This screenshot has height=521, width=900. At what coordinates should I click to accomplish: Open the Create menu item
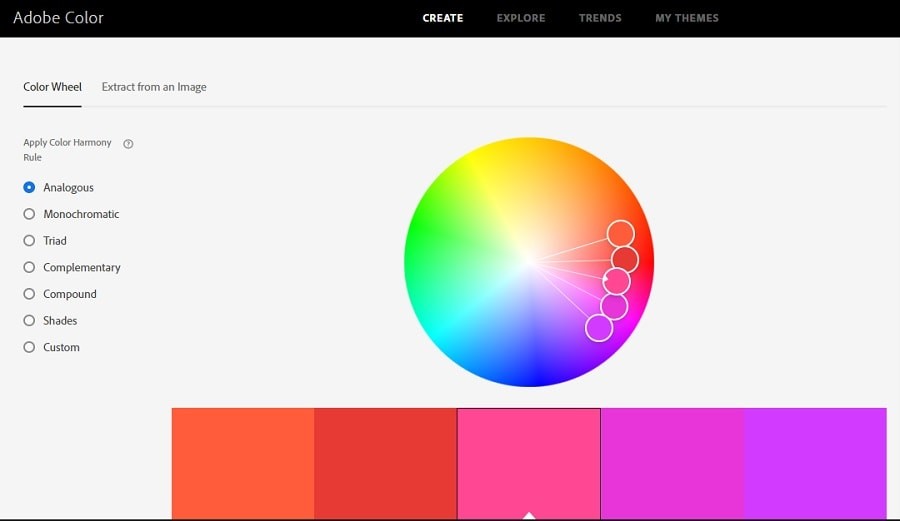click(x=443, y=18)
